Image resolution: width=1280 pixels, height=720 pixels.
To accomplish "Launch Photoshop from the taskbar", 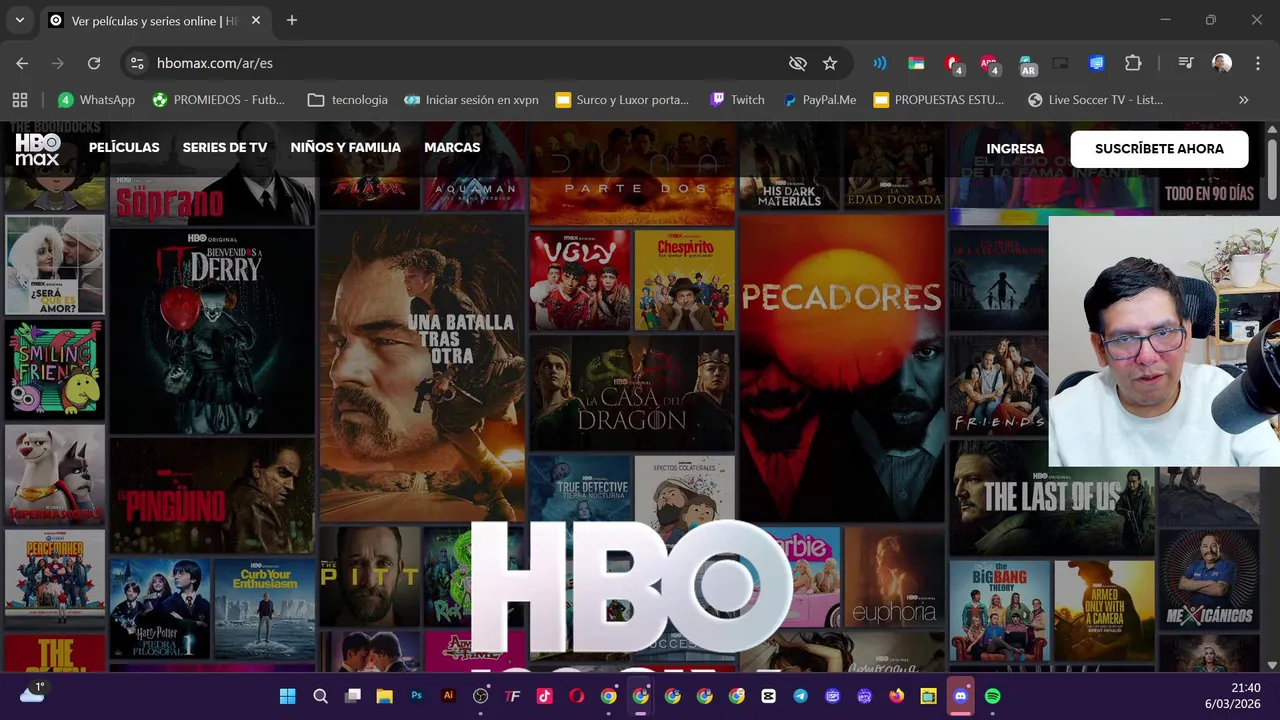I will point(417,696).
